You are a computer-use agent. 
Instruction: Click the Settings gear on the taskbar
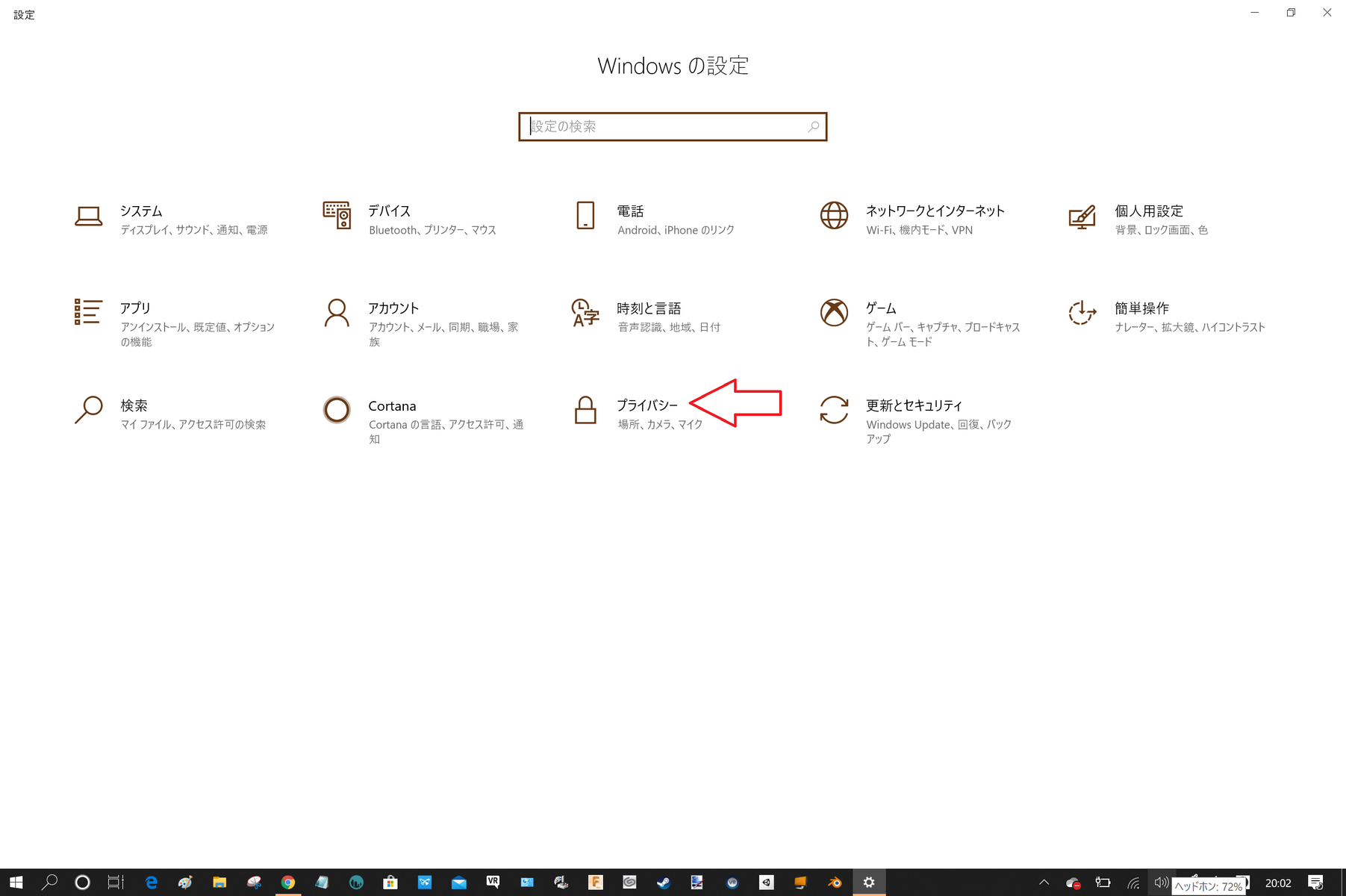pos(869,883)
